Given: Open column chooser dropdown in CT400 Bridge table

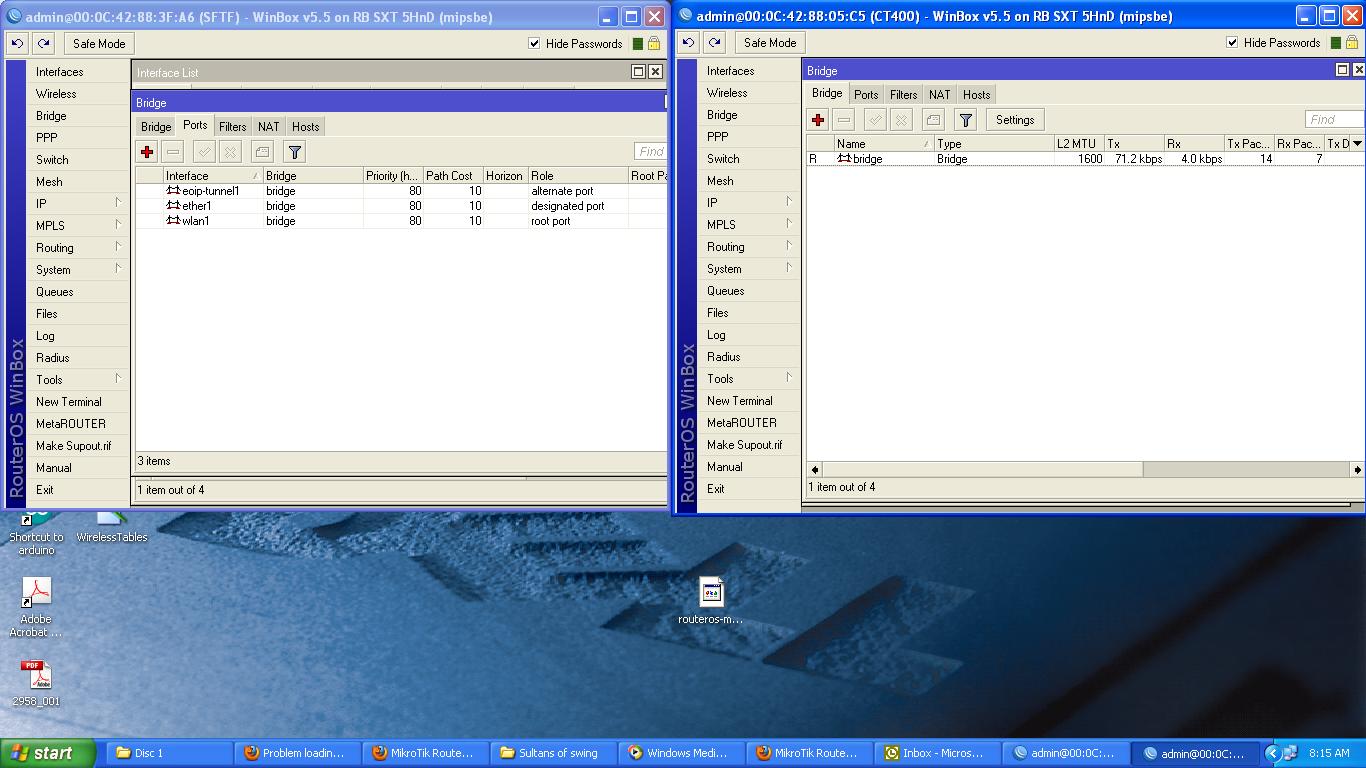Looking at the screenshot, I should pyautogui.click(x=1357, y=144).
